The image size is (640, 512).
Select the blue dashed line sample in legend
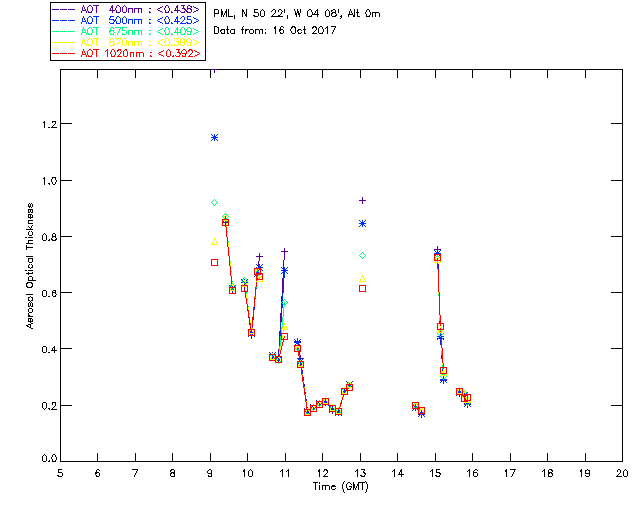coord(64,20)
